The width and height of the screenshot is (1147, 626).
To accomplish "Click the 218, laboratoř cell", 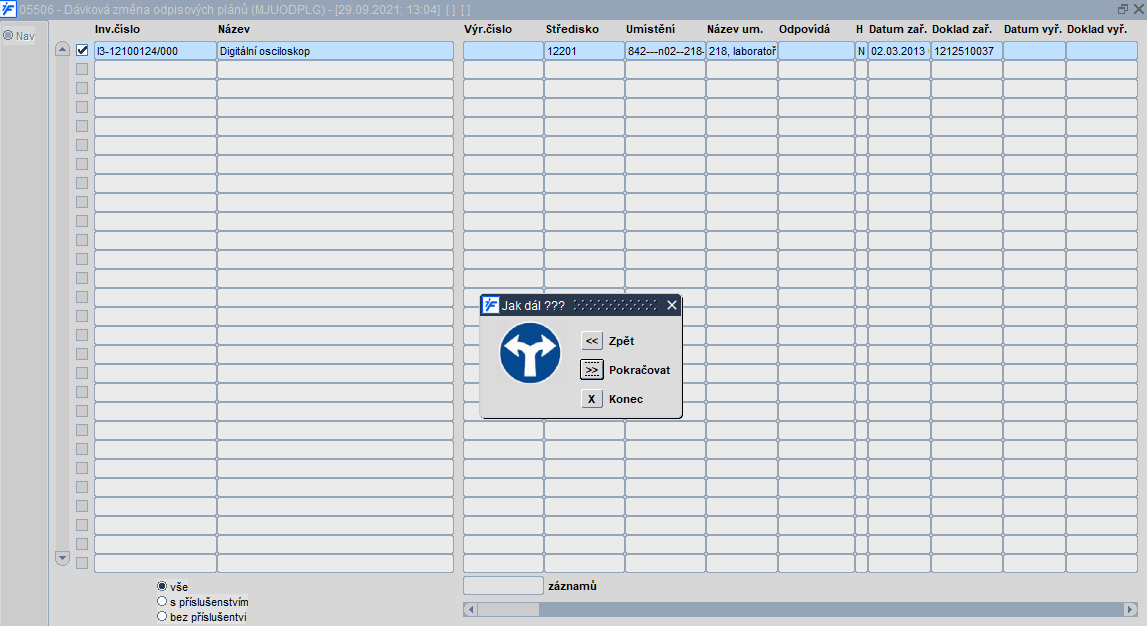I will tap(742, 50).
